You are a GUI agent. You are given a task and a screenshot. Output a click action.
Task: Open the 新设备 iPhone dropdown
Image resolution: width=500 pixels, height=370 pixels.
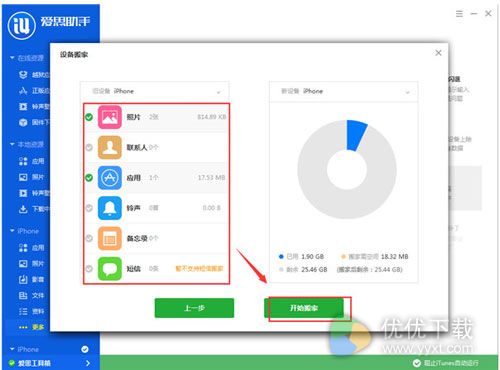[x=344, y=91]
